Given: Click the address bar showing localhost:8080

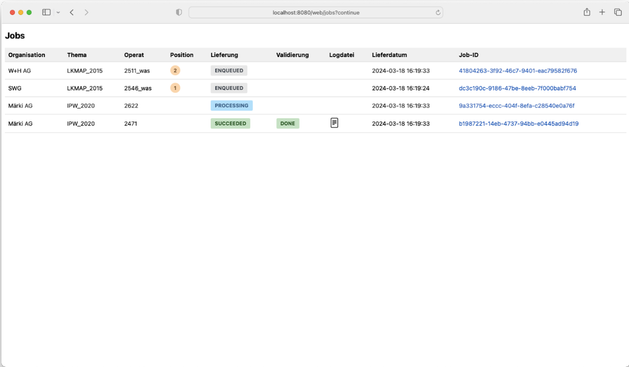Looking at the screenshot, I should click(x=316, y=12).
